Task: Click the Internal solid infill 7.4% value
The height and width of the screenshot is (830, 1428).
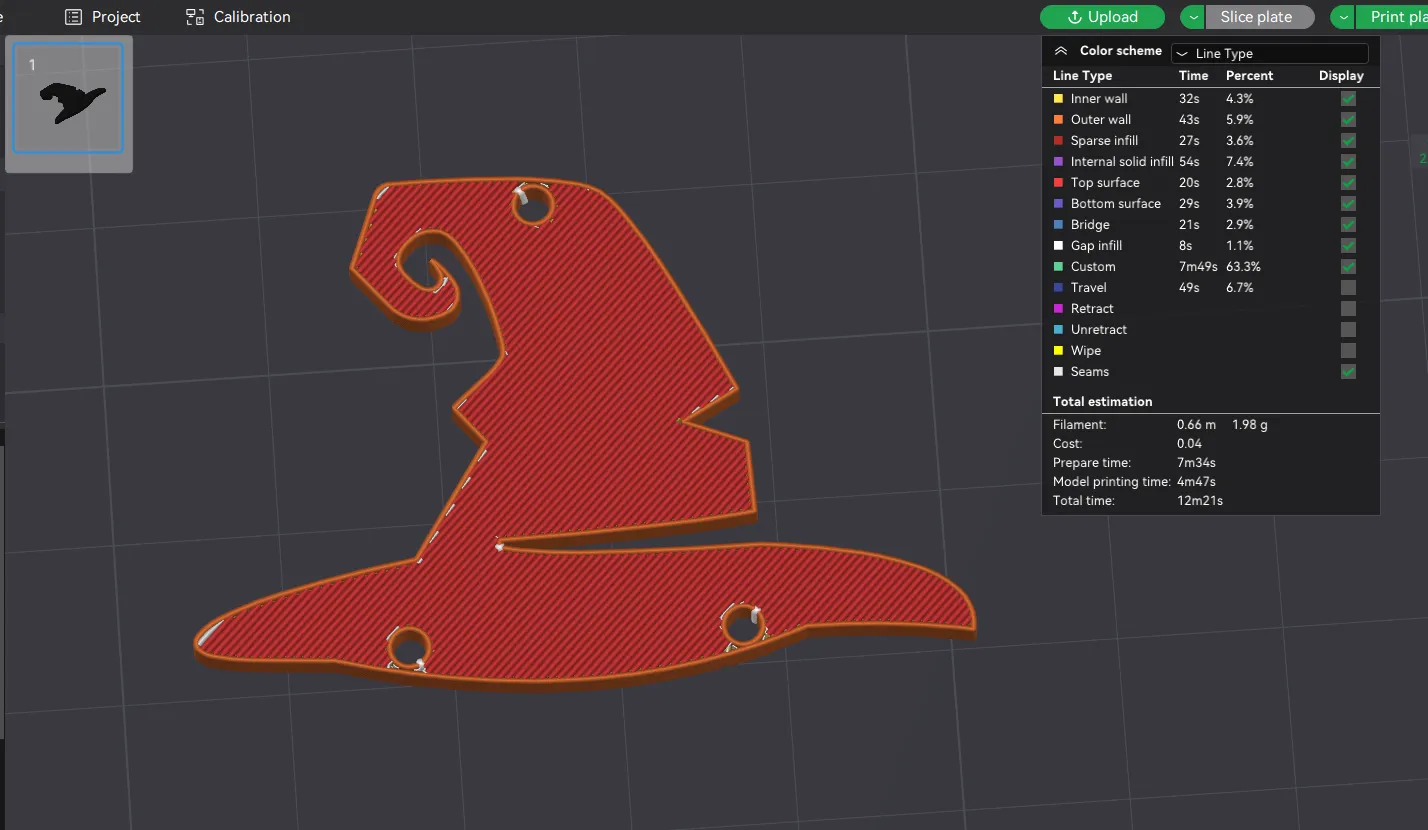Action: [1240, 162]
